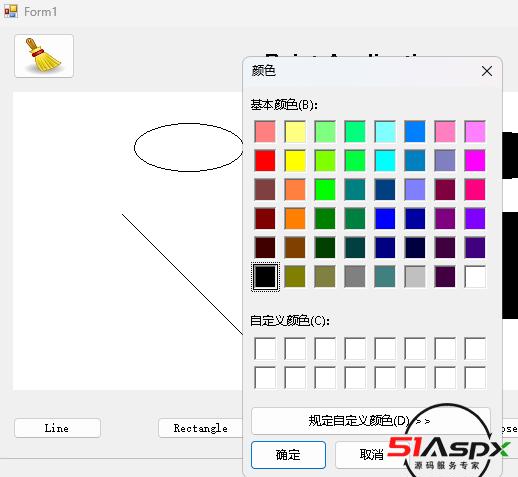The width and height of the screenshot is (518, 477).
Task: Pick the pure red basic color swatch
Action: (x=265, y=160)
